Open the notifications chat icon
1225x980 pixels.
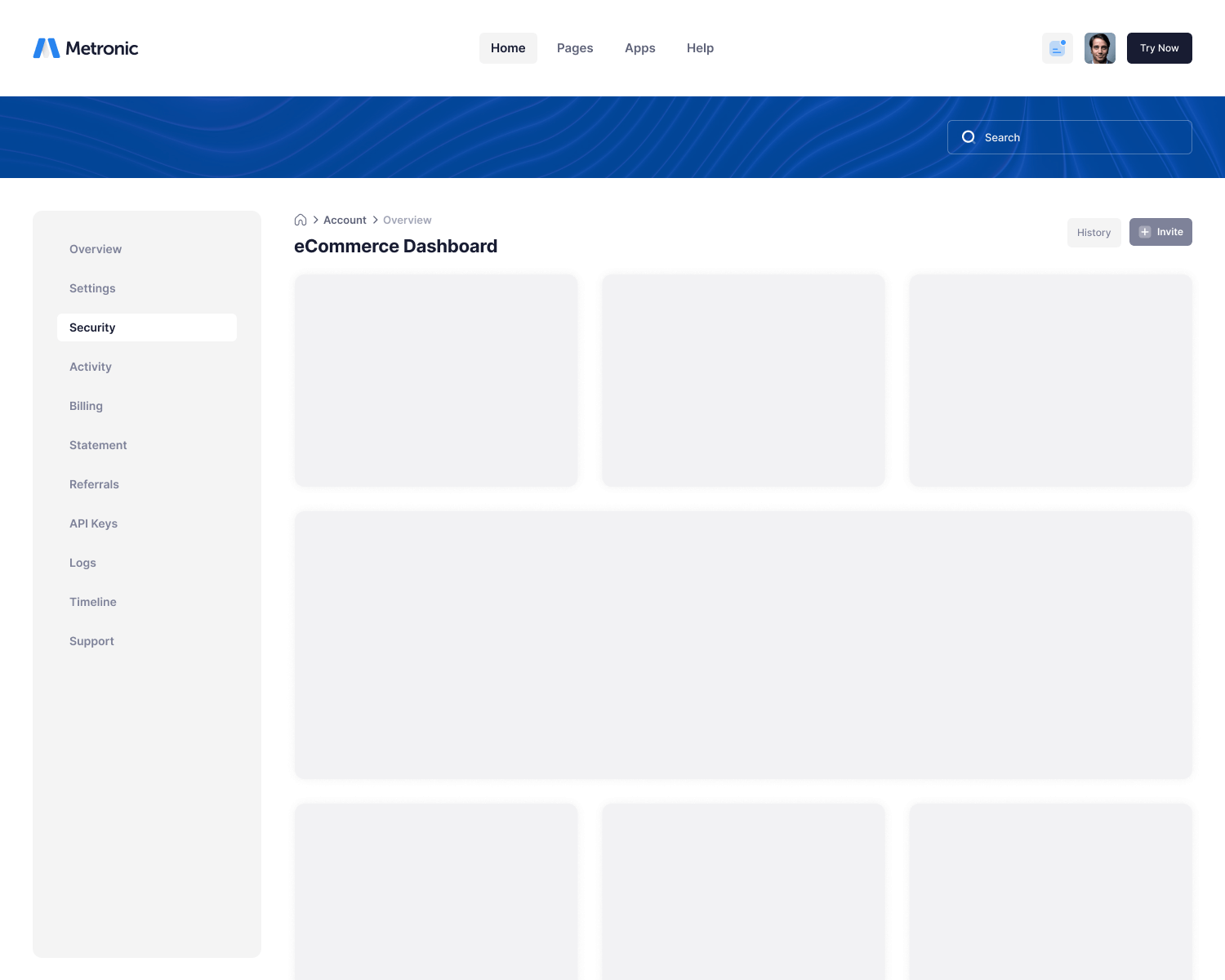click(1057, 48)
